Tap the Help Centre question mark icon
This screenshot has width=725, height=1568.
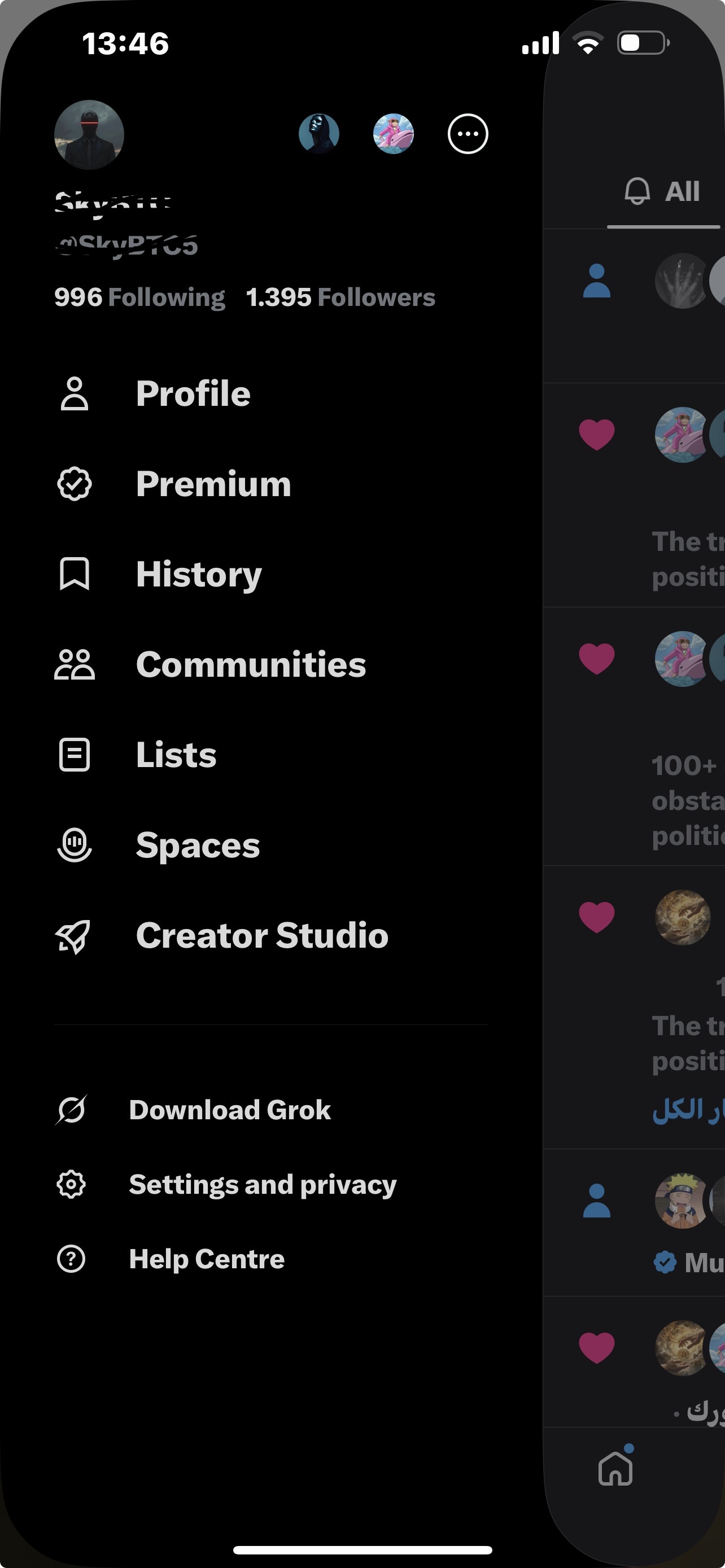click(71, 1258)
